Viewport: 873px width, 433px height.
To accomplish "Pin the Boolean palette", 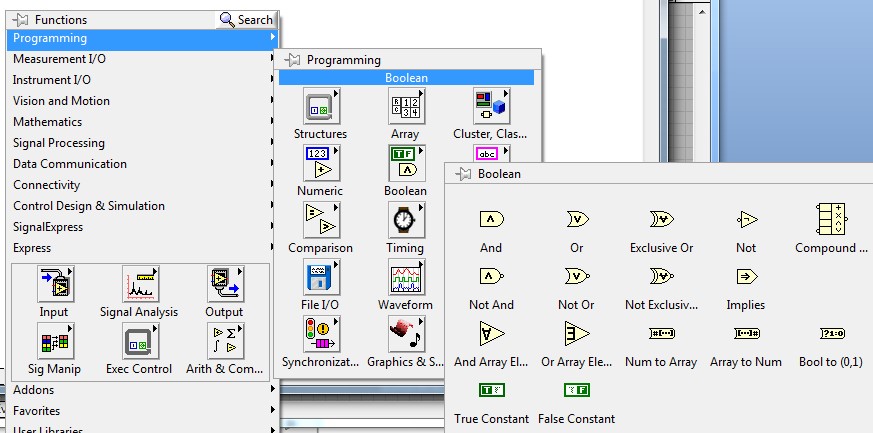I will (x=463, y=174).
